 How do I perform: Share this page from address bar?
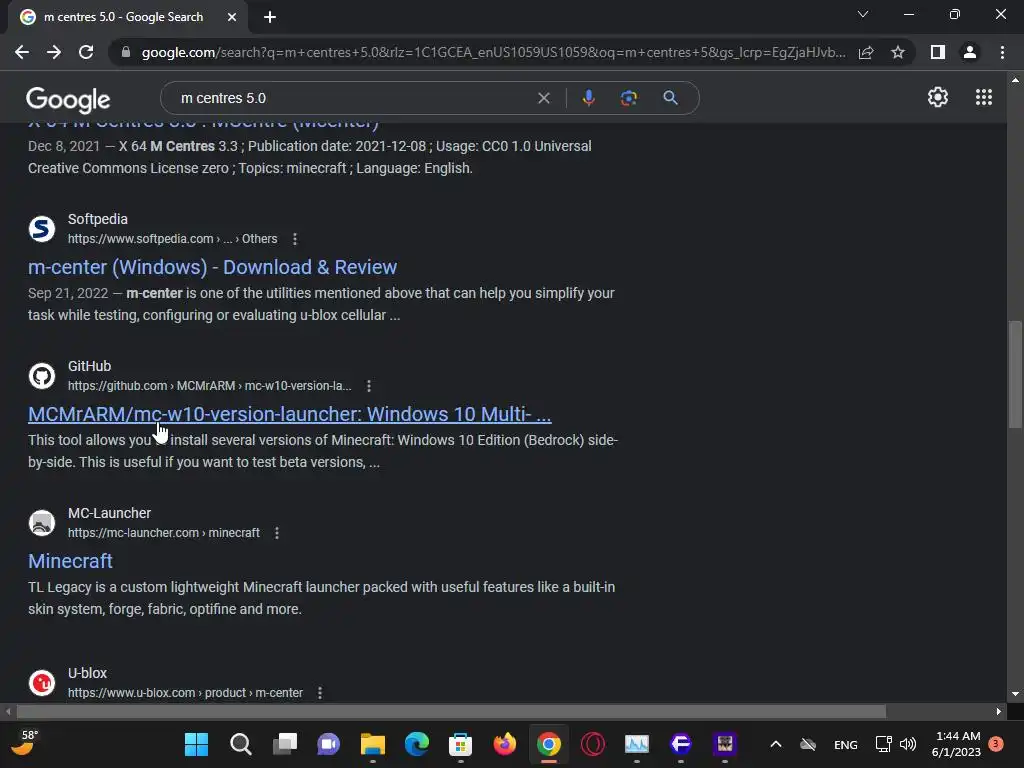(866, 52)
